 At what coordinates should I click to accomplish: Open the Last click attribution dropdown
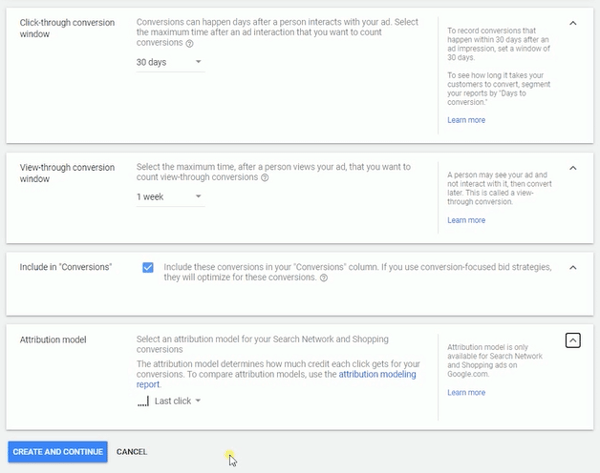coord(178,401)
